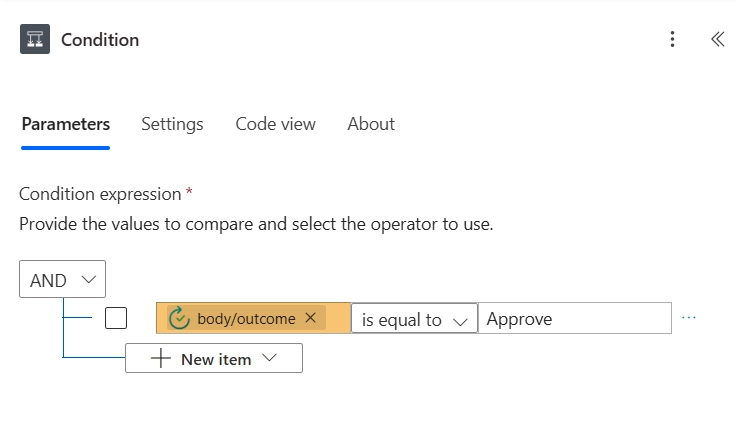Open the row's horizontal ellipsis menu

pos(688,318)
